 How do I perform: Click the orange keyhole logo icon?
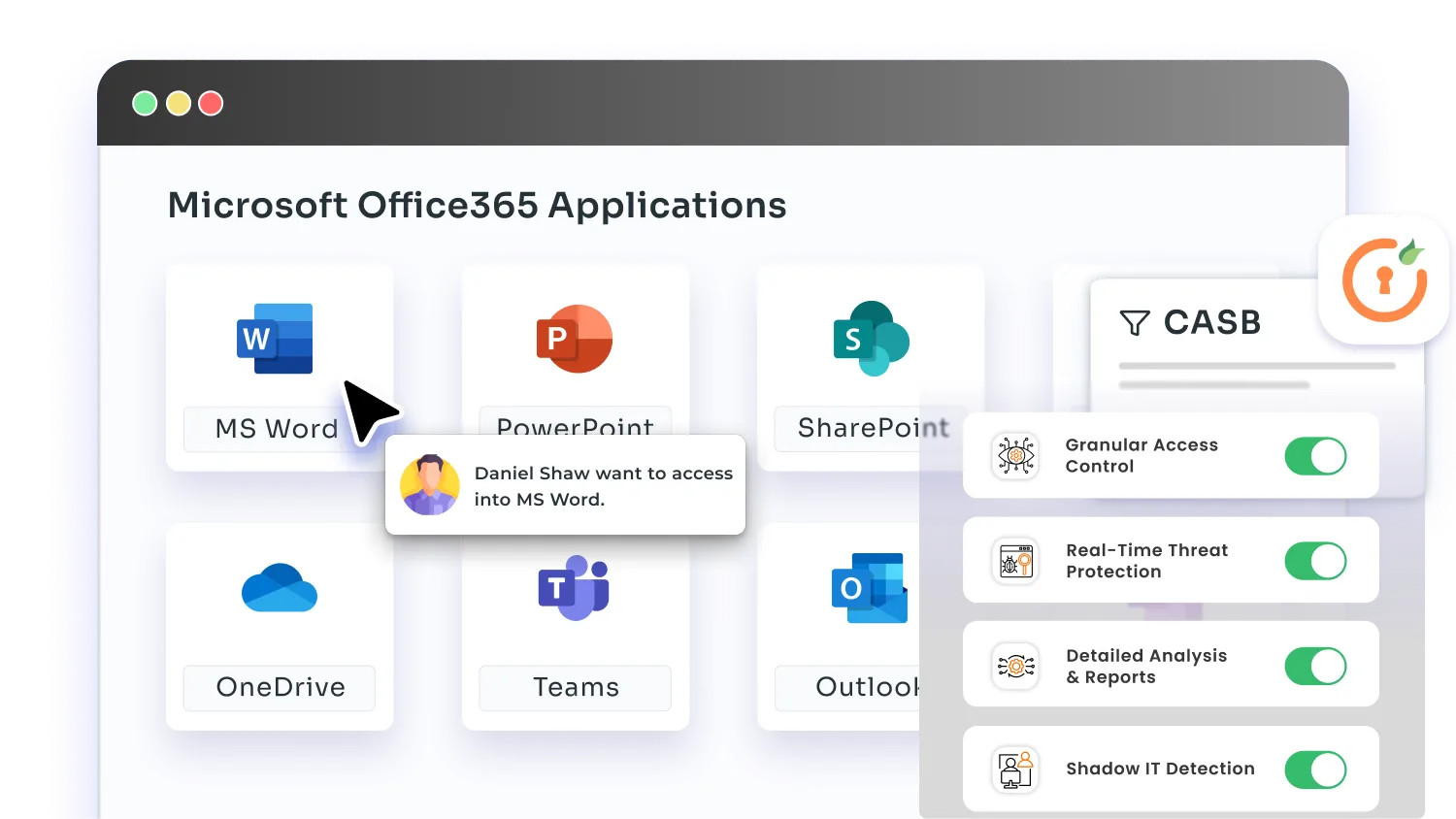(x=1384, y=279)
